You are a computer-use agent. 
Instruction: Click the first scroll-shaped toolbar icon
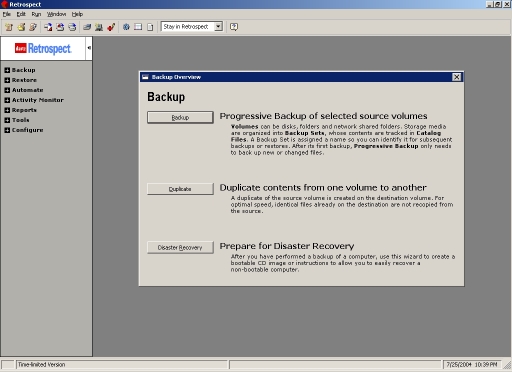9,27
